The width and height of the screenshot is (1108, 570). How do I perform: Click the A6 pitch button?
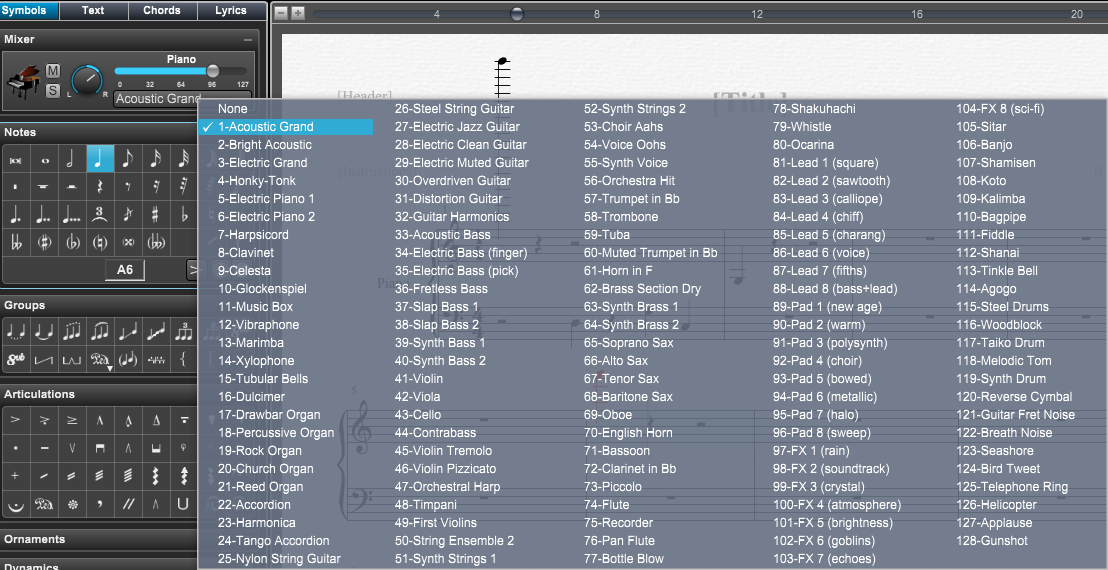click(125, 270)
